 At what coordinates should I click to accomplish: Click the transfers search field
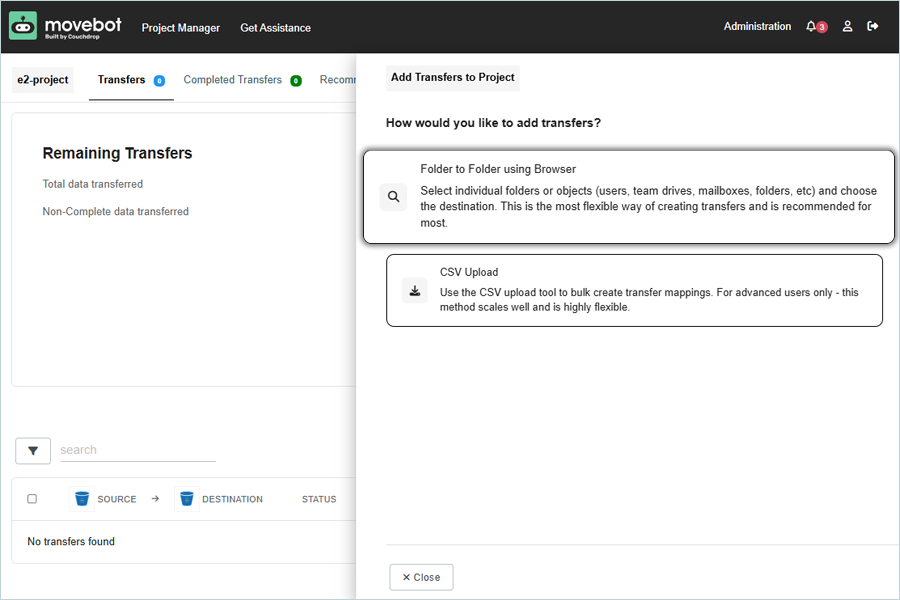click(137, 450)
